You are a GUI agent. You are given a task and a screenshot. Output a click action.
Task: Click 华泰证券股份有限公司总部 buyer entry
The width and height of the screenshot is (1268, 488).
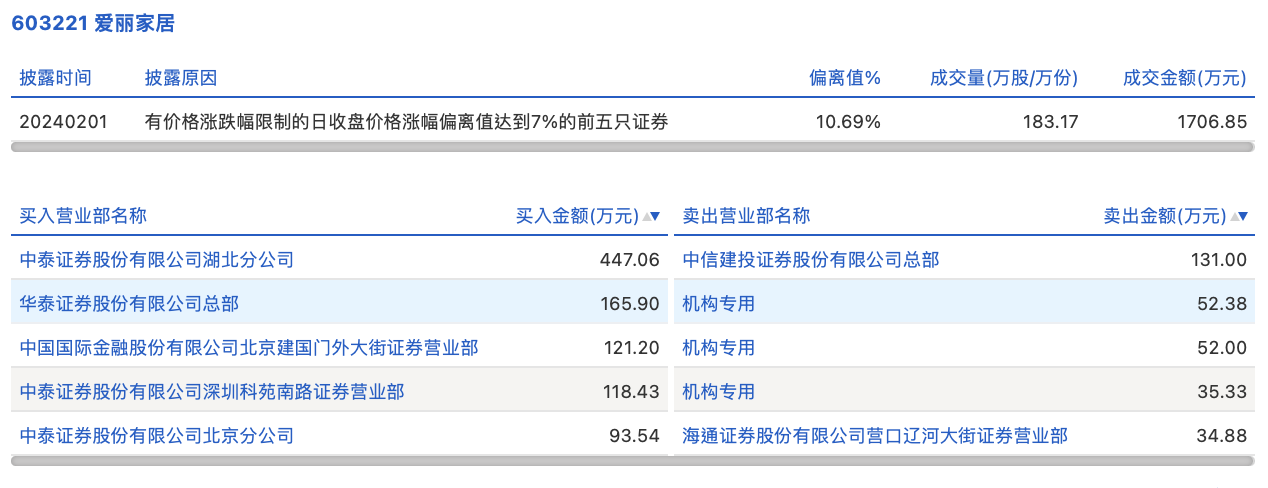click(x=129, y=303)
